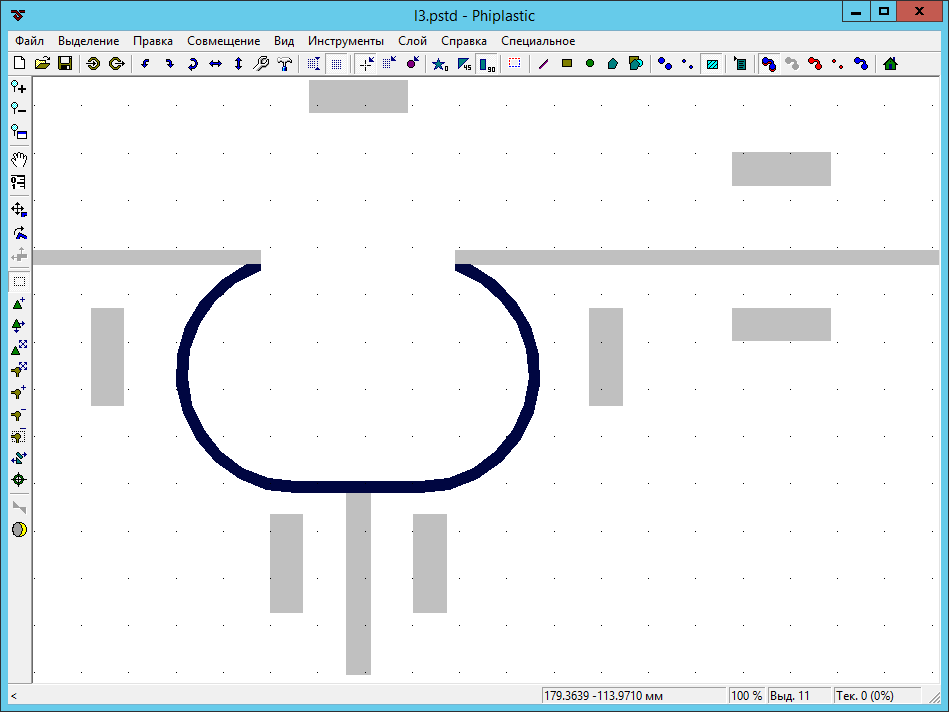Open the Файл menu
Screen dimensions: 949x712
pos(29,41)
